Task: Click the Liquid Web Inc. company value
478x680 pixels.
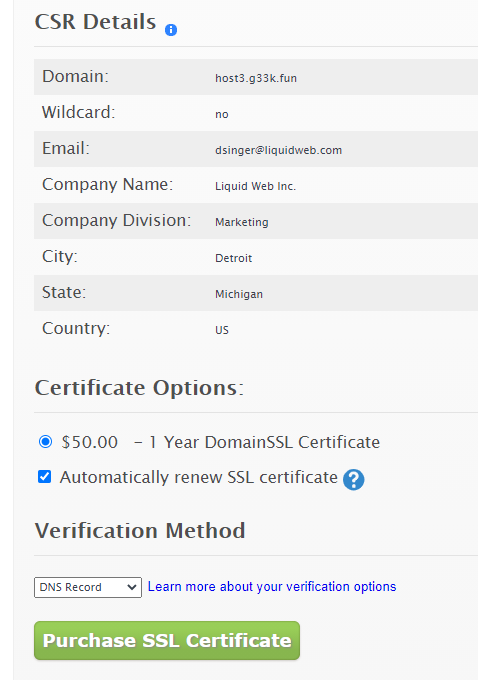Action: tap(255, 186)
